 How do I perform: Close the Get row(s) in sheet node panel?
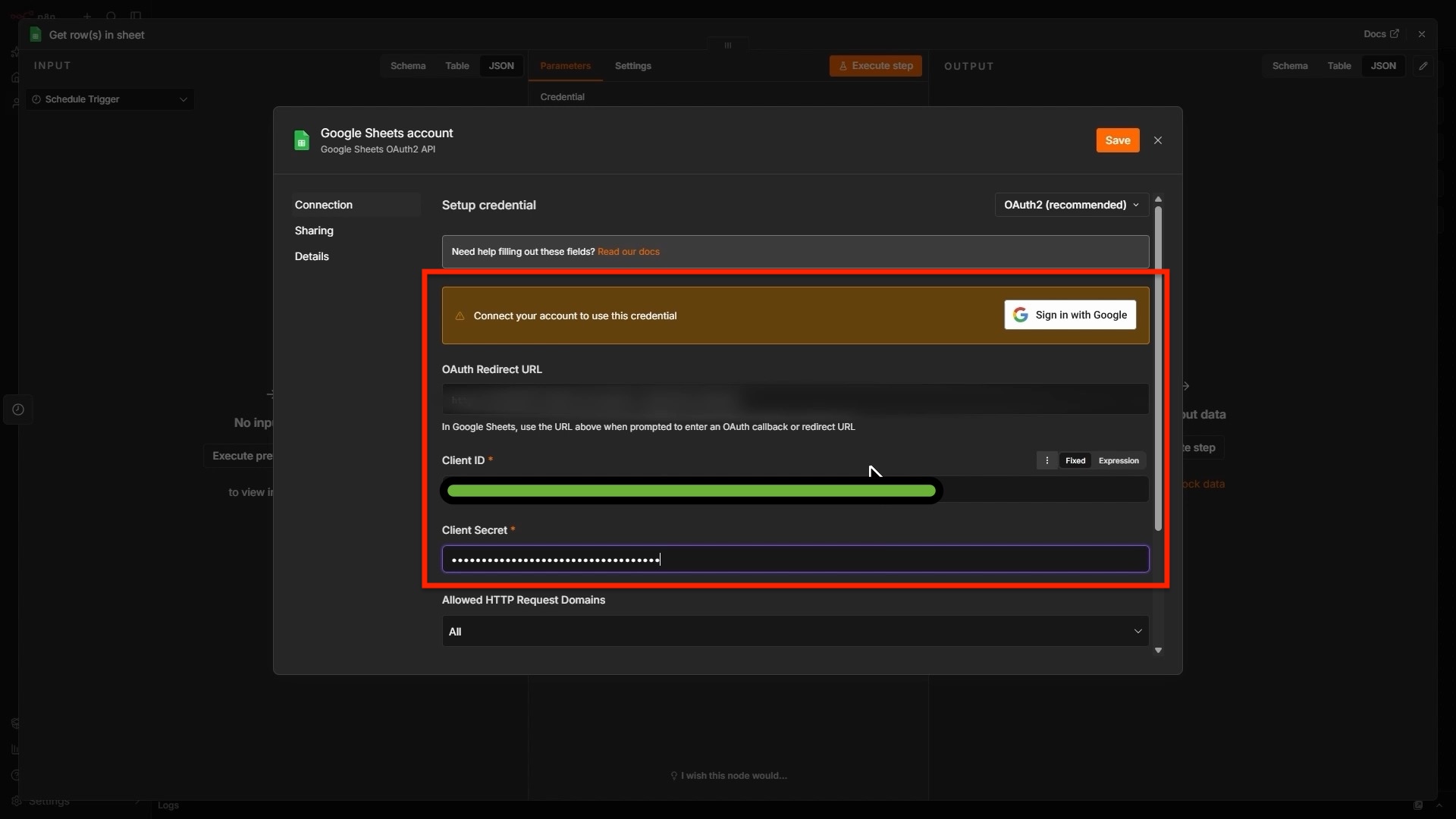tap(1421, 34)
